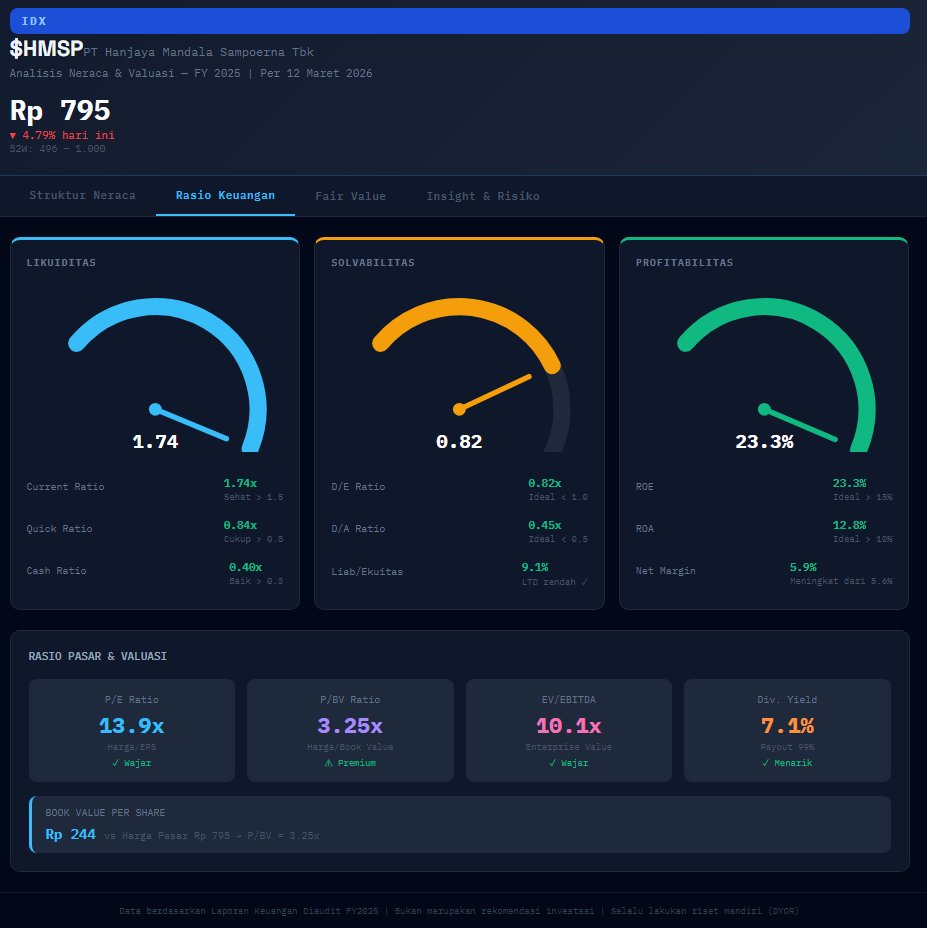
Task: Open the P/BV Ratio card
Action: pos(350,730)
